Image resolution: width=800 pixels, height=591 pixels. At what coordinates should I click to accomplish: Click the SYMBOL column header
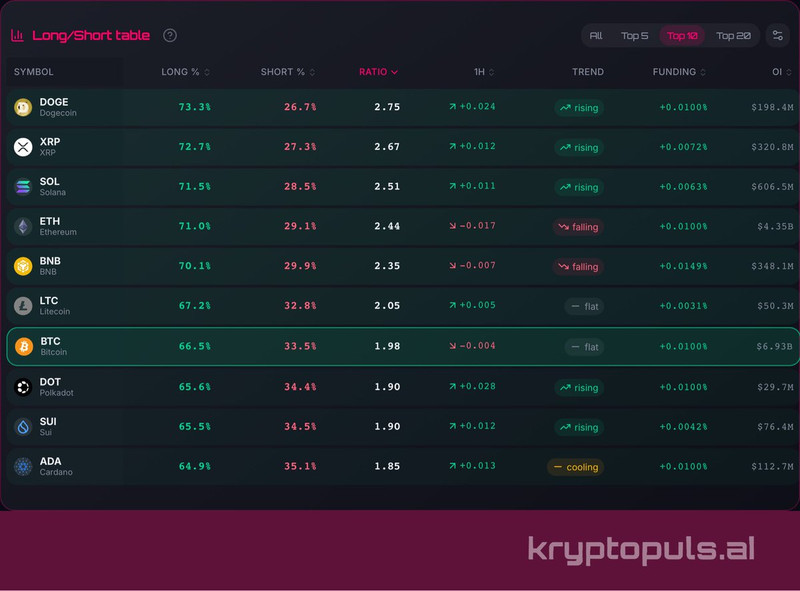34,72
